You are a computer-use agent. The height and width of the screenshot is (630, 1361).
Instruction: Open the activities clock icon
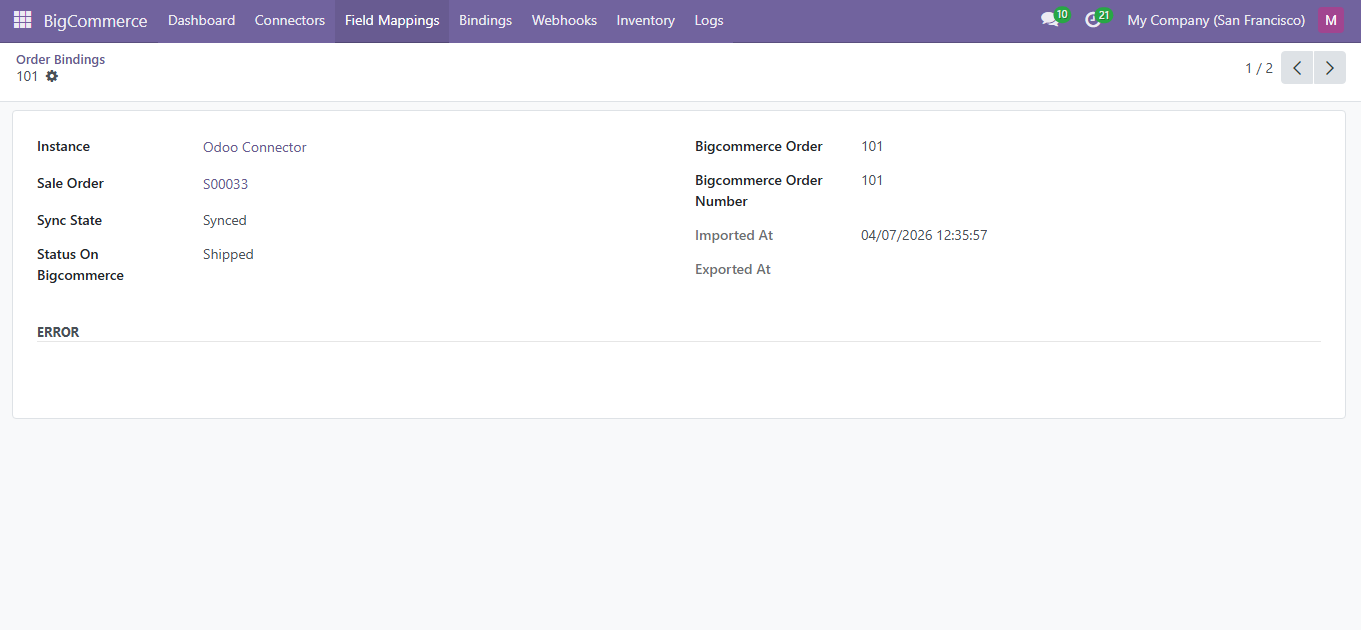pyautogui.click(x=1093, y=20)
